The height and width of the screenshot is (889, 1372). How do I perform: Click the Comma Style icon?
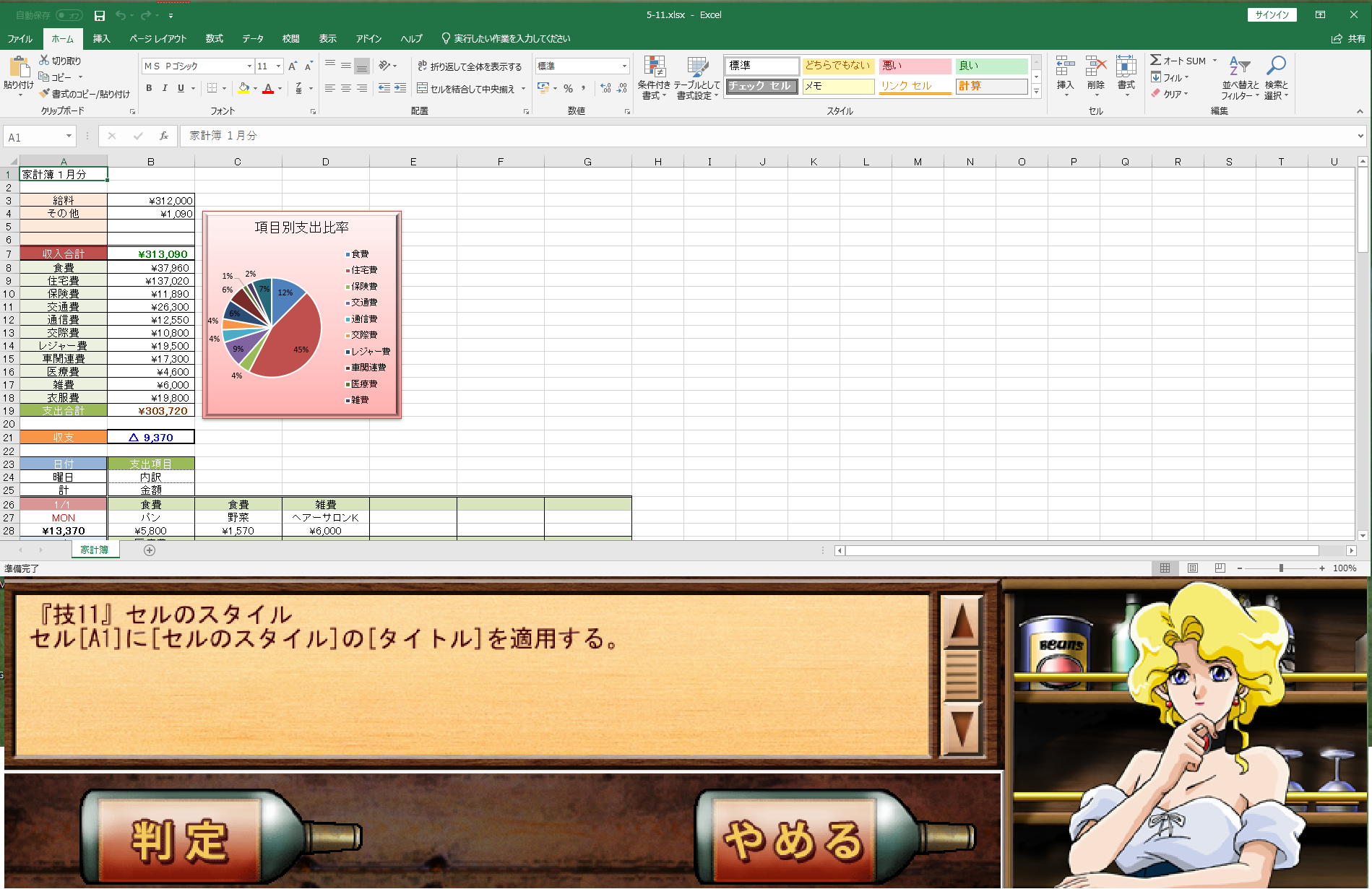(583, 88)
